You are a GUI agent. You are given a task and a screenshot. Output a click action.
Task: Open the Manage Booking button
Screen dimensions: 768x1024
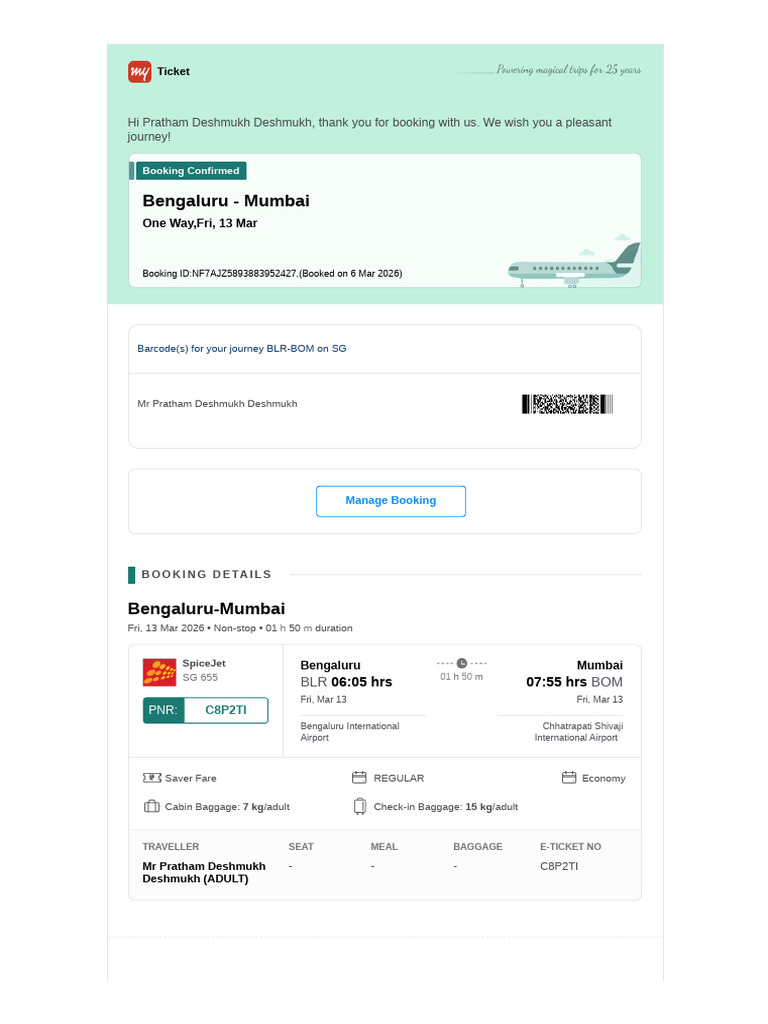point(391,501)
